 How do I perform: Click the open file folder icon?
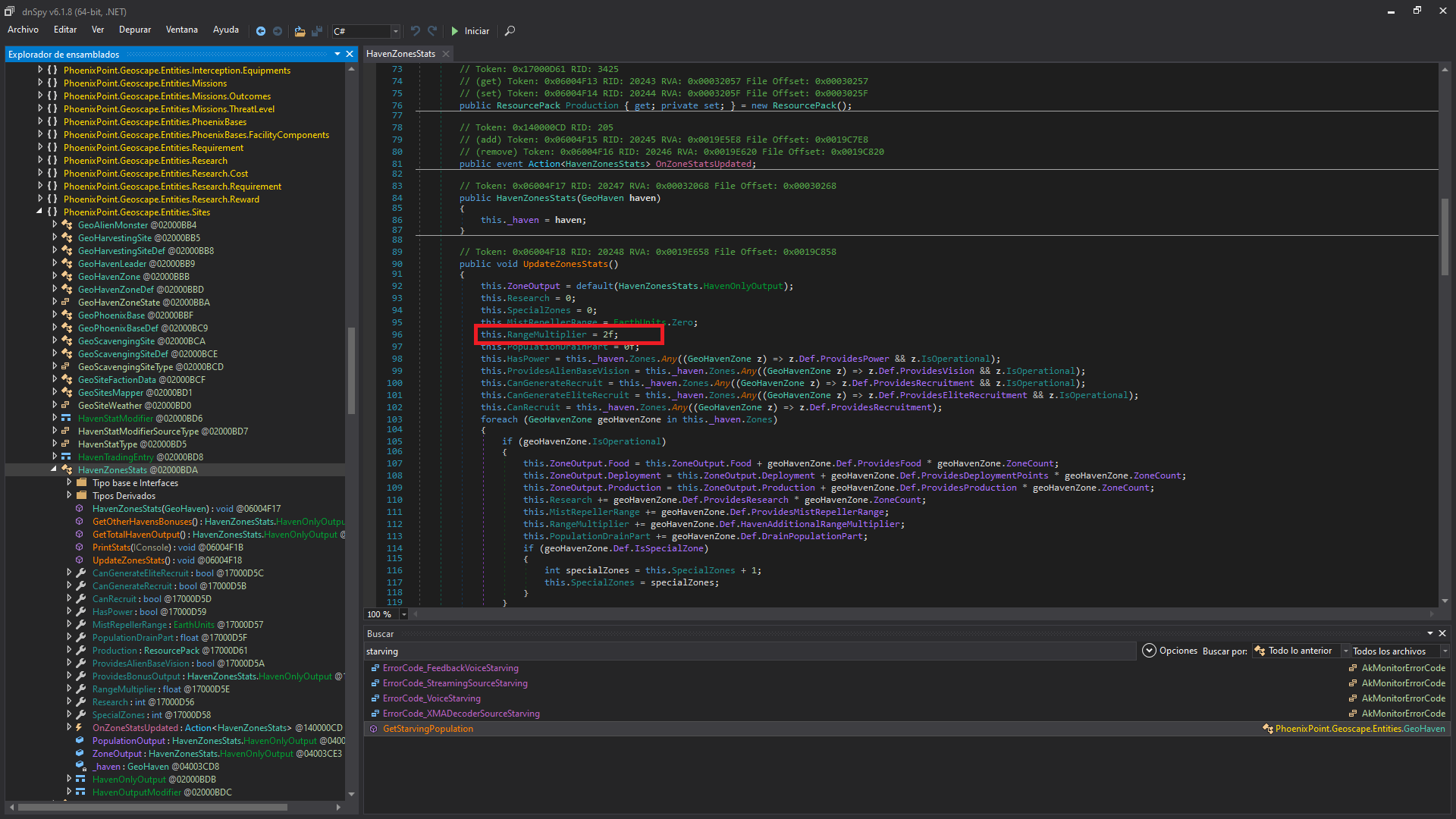point(300,31)
